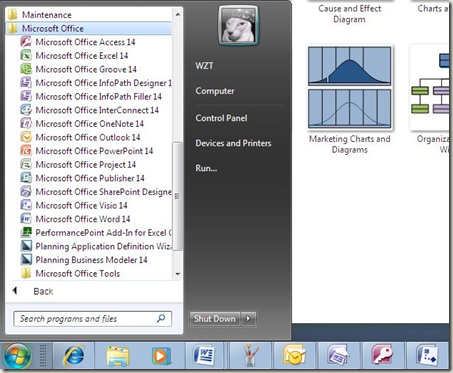The height and width of the screenshot is (373, 453).
Task: Collapse the Microsoft Office folder
Action: [x=89, y=28]
